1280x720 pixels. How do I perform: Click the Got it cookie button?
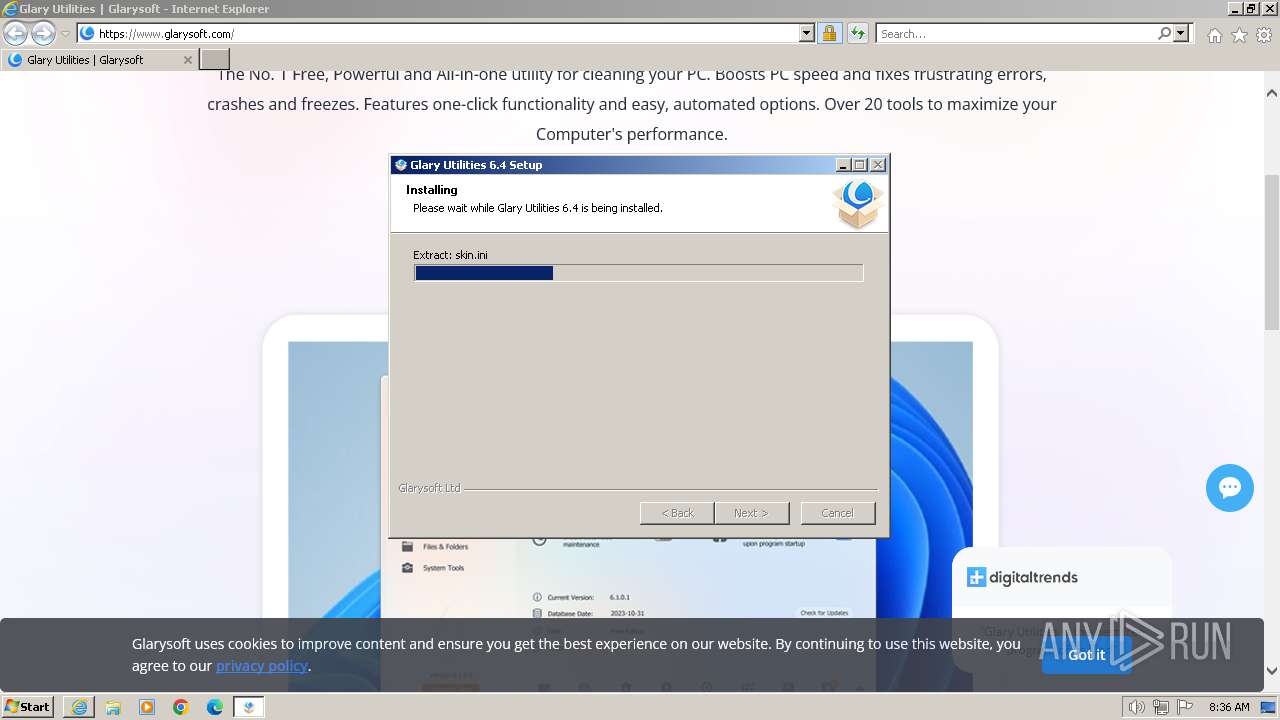[x=1087, y=654]
